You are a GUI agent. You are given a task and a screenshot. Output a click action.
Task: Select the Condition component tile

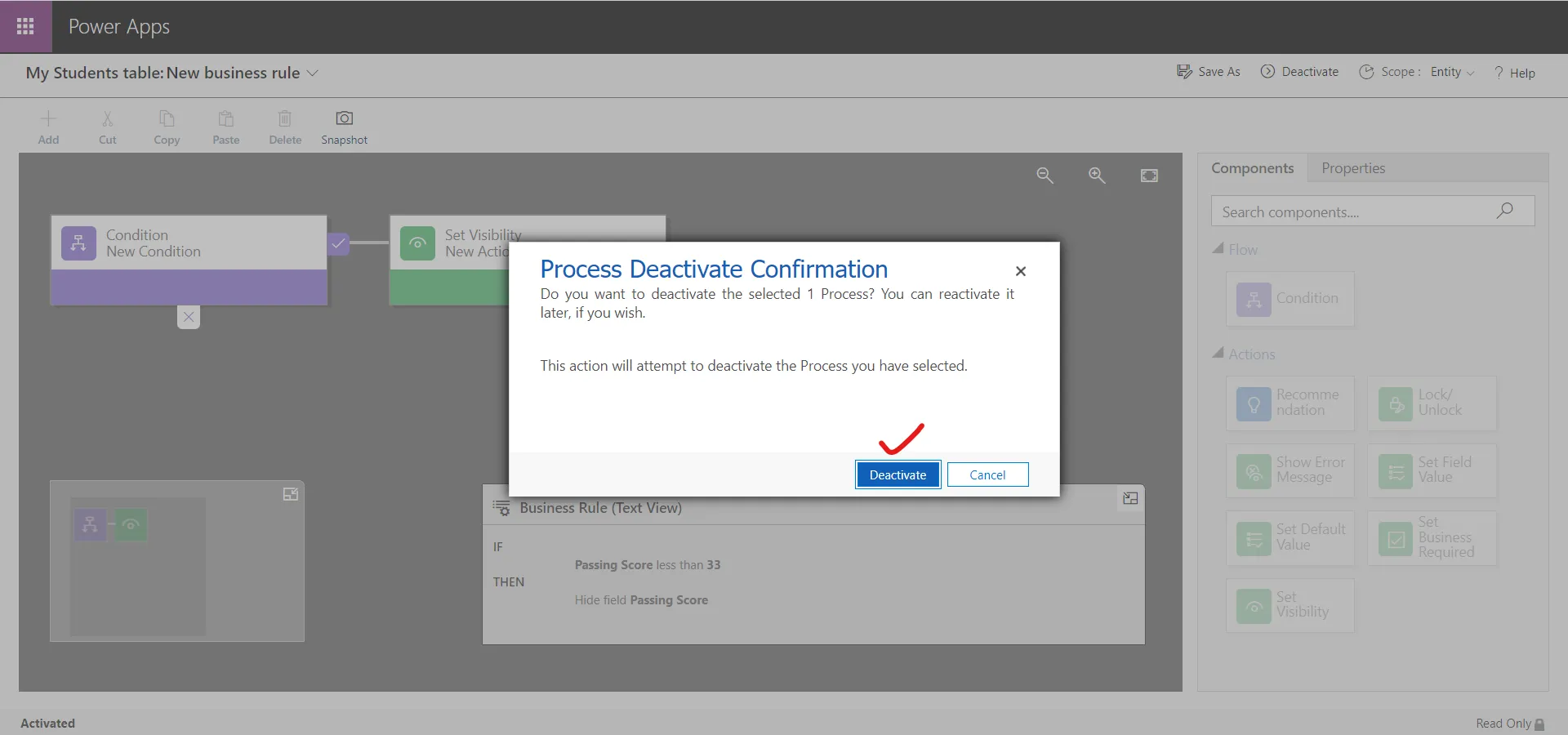[x=1290, y=299]
